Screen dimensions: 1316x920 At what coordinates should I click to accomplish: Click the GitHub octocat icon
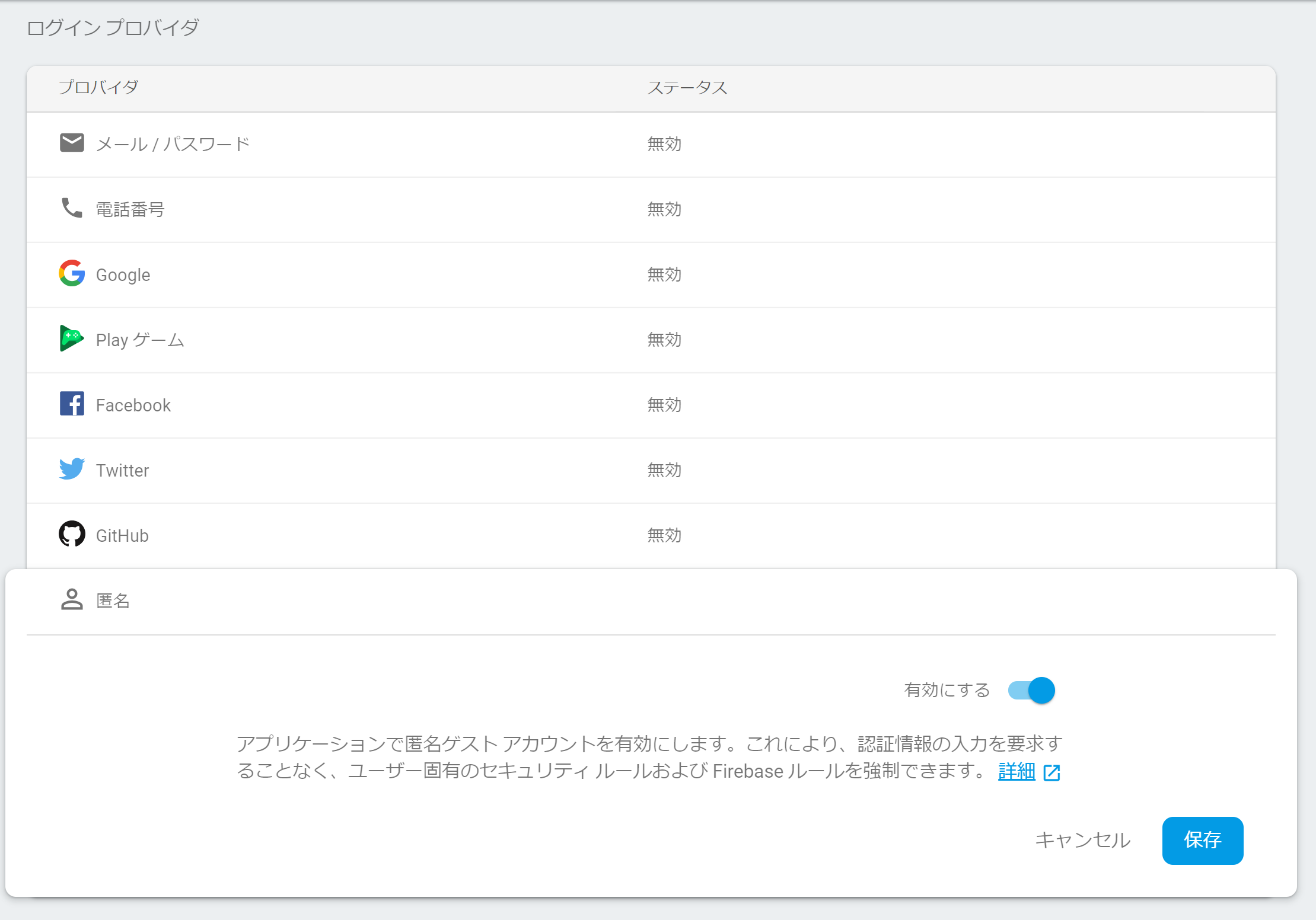[72, 534]
